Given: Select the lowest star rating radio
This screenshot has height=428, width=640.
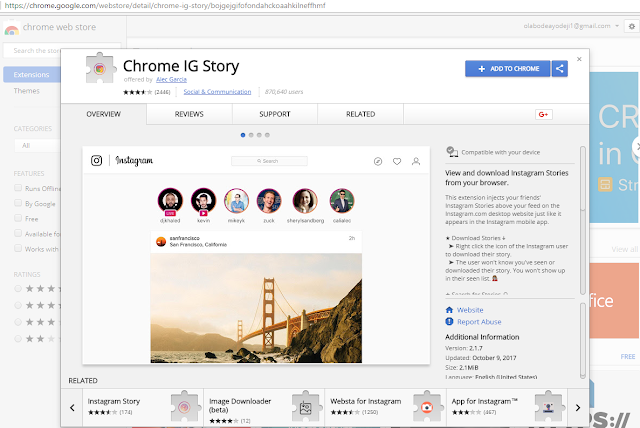Looking at the screenshot, I should [x=18, y=339].
